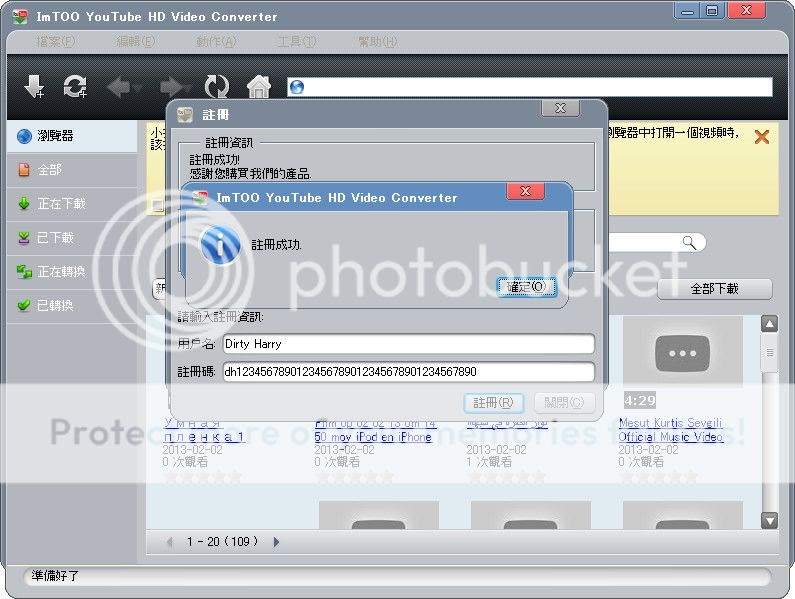Click the download-and-convert circular arrows icon
This screenshot has width=795, height=599.
(x=75, y=87)
